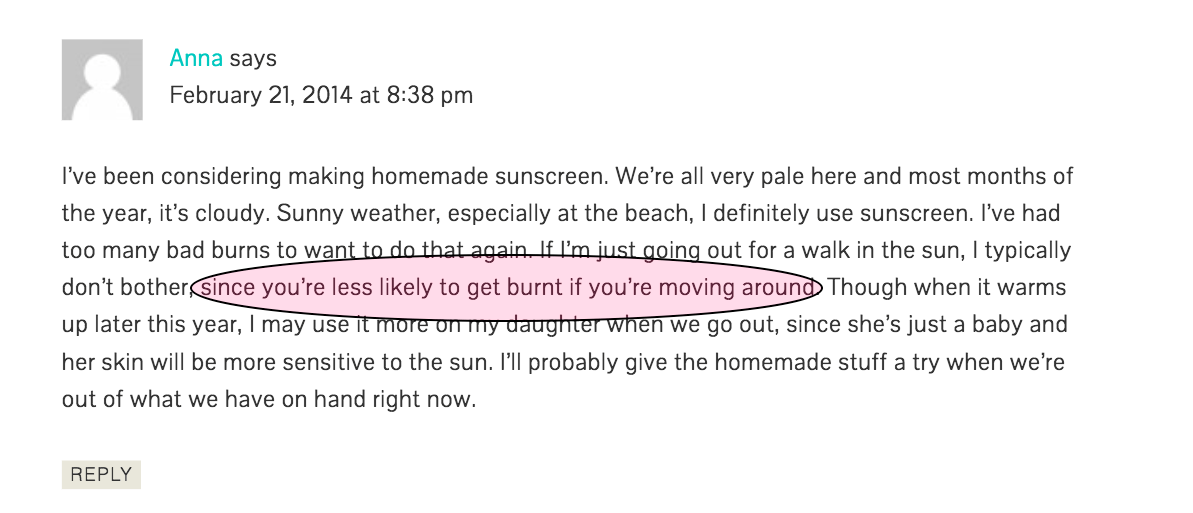Click '8:38 pm' in the comment timestamp
This screenshot has width=1193, height=513.
point(429,95)
